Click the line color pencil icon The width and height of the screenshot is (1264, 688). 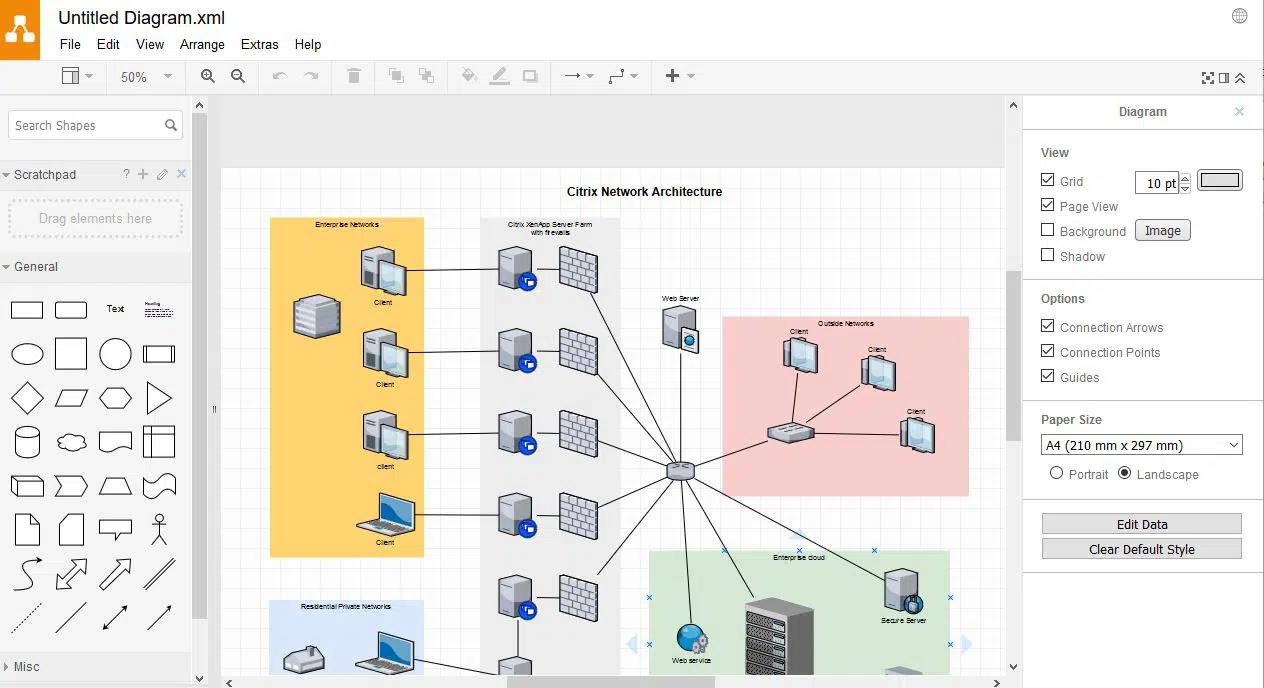pos(499,76)
